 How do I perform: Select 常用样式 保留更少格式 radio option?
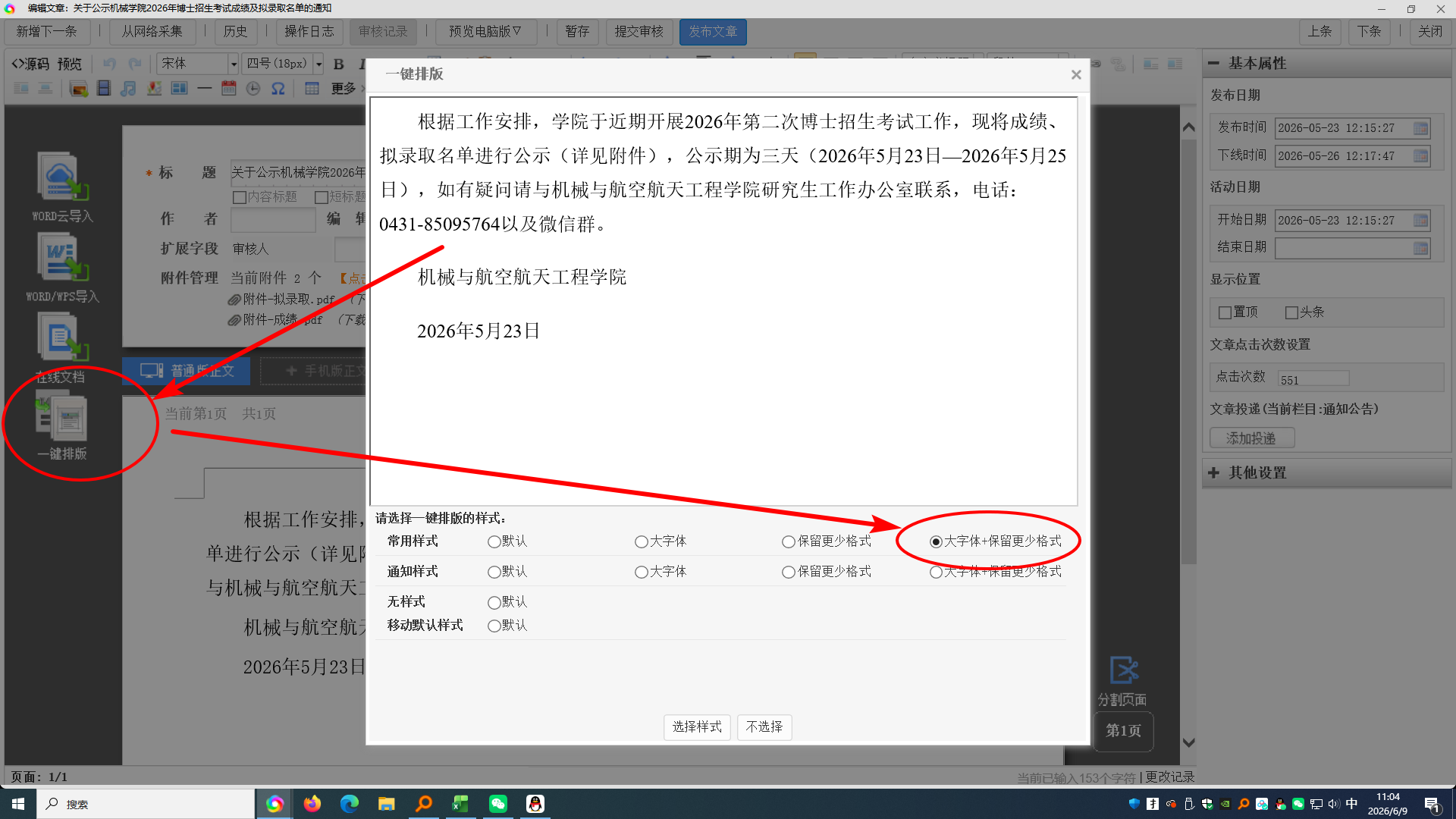(789, 541)
